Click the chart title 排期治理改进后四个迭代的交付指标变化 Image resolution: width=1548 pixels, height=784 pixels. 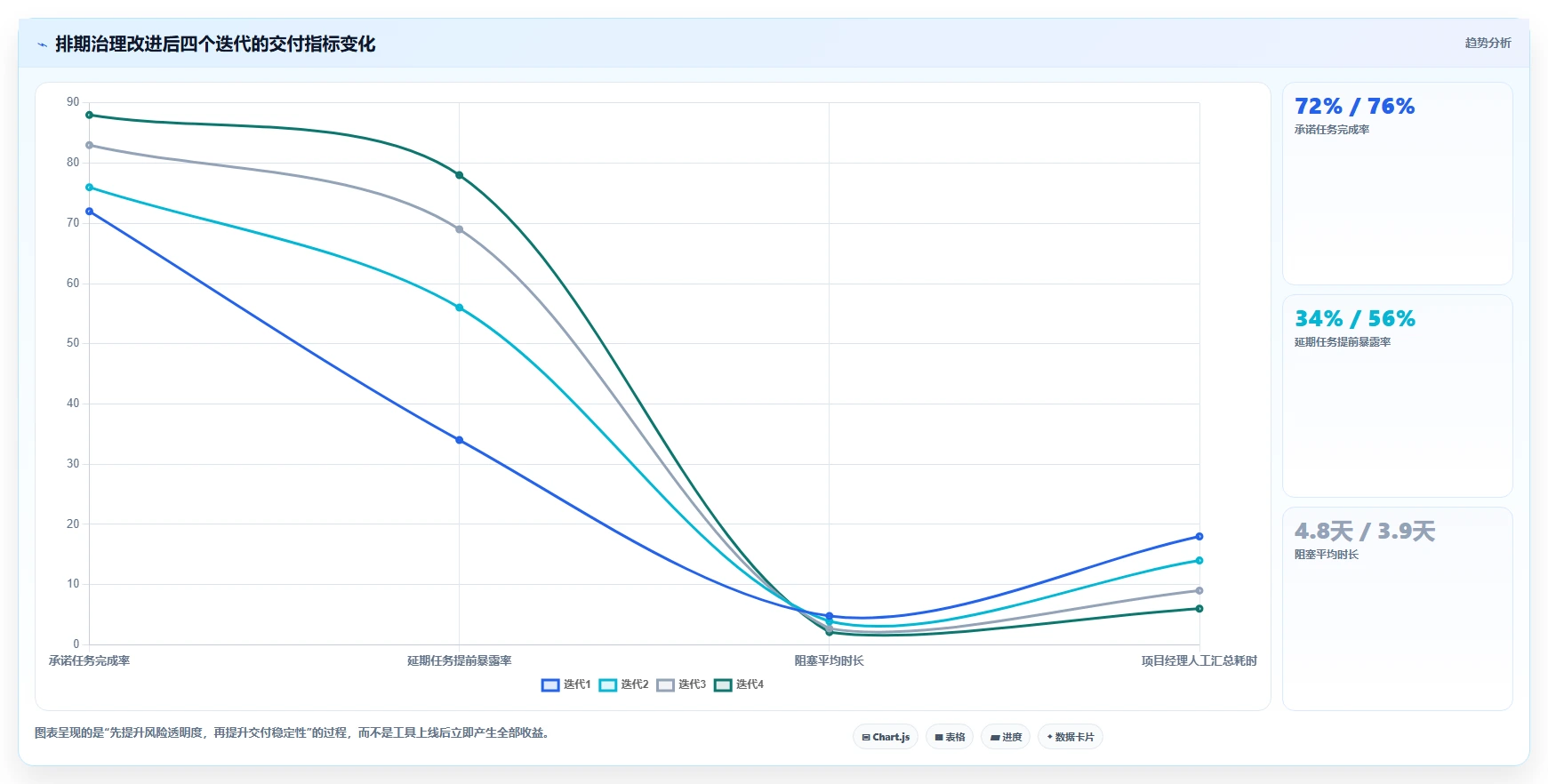pyautogui.click(x=215, y=44)
